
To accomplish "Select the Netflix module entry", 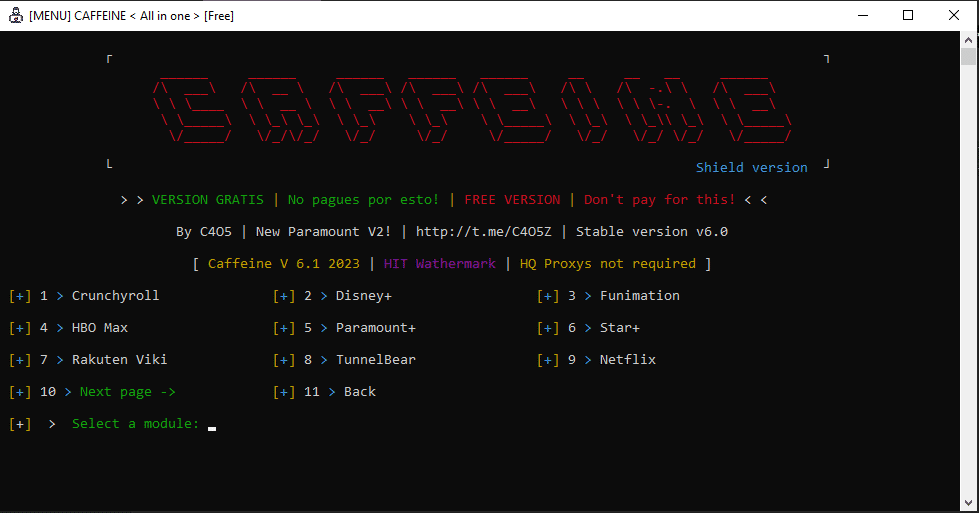I will (x=597, y=359).
